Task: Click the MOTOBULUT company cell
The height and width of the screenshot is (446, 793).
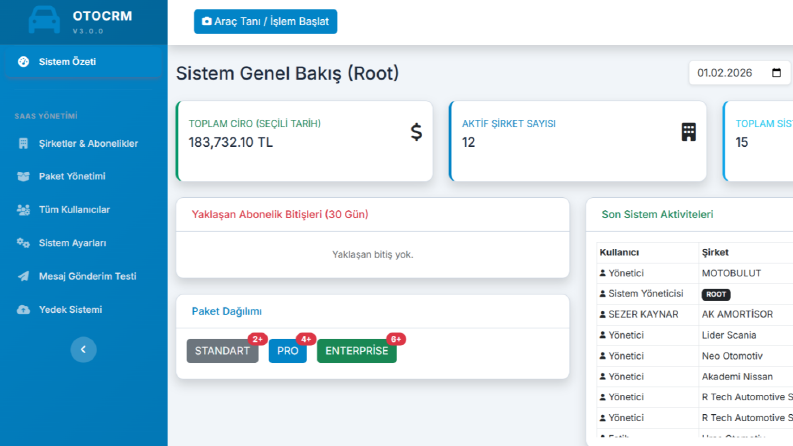Action: point(731,274)
